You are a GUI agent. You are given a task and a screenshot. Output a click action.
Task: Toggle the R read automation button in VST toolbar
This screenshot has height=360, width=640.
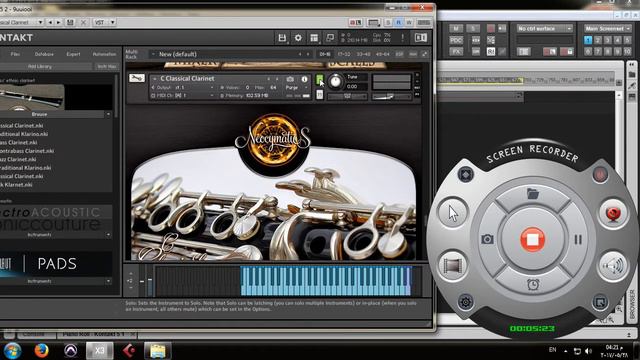tap(399, 22)
